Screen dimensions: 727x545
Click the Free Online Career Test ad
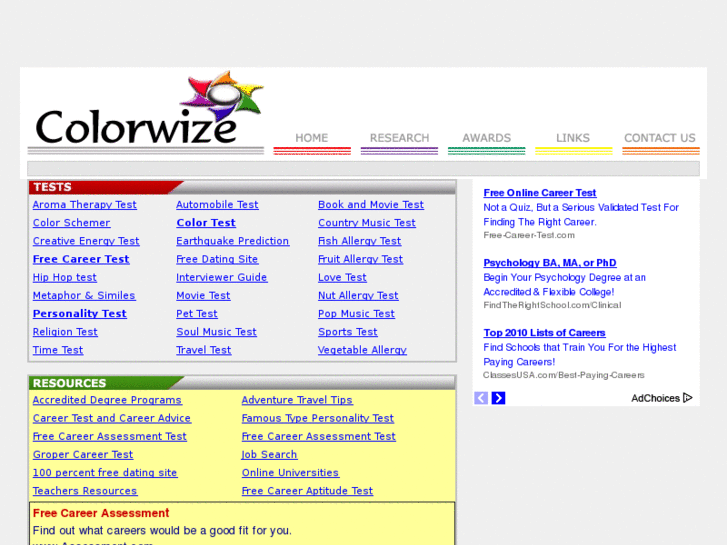pyautogui.click(x=540, y=192)
